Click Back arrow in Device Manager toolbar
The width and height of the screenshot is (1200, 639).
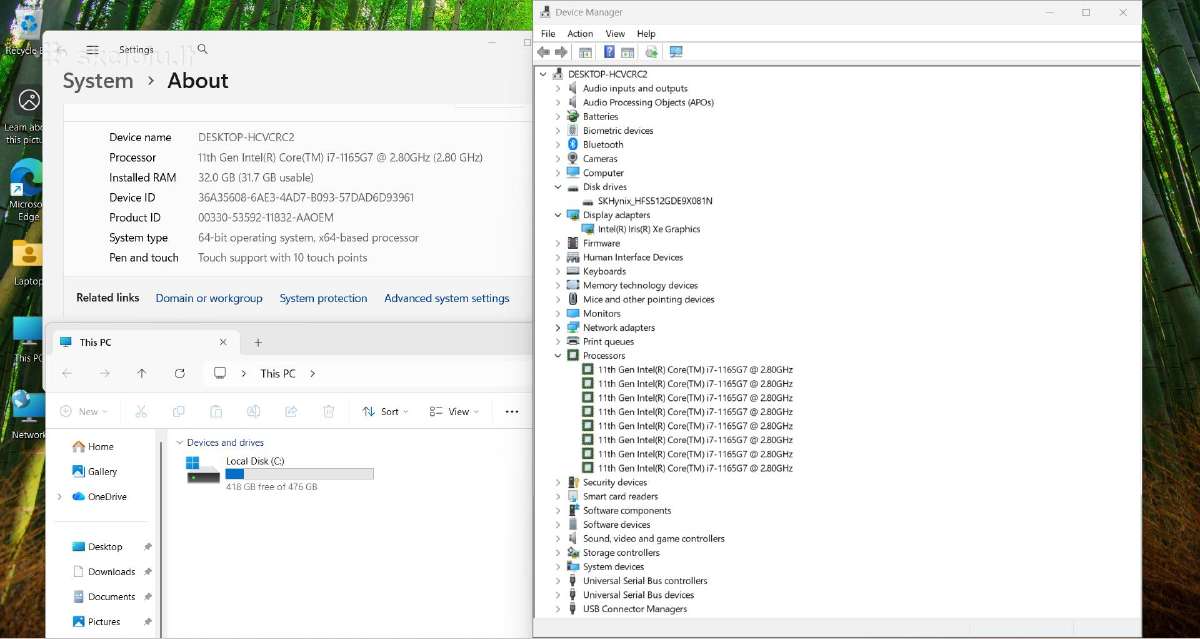(x=544, y=52)
